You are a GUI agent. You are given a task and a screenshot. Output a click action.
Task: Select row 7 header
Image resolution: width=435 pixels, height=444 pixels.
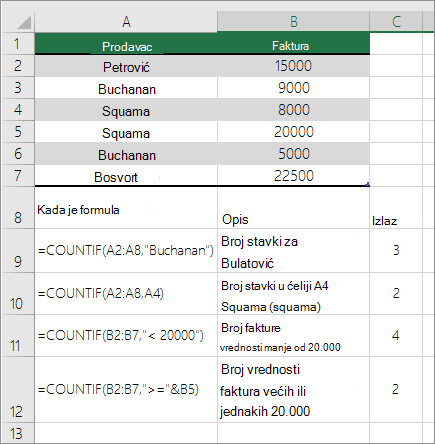click(18, 176)
